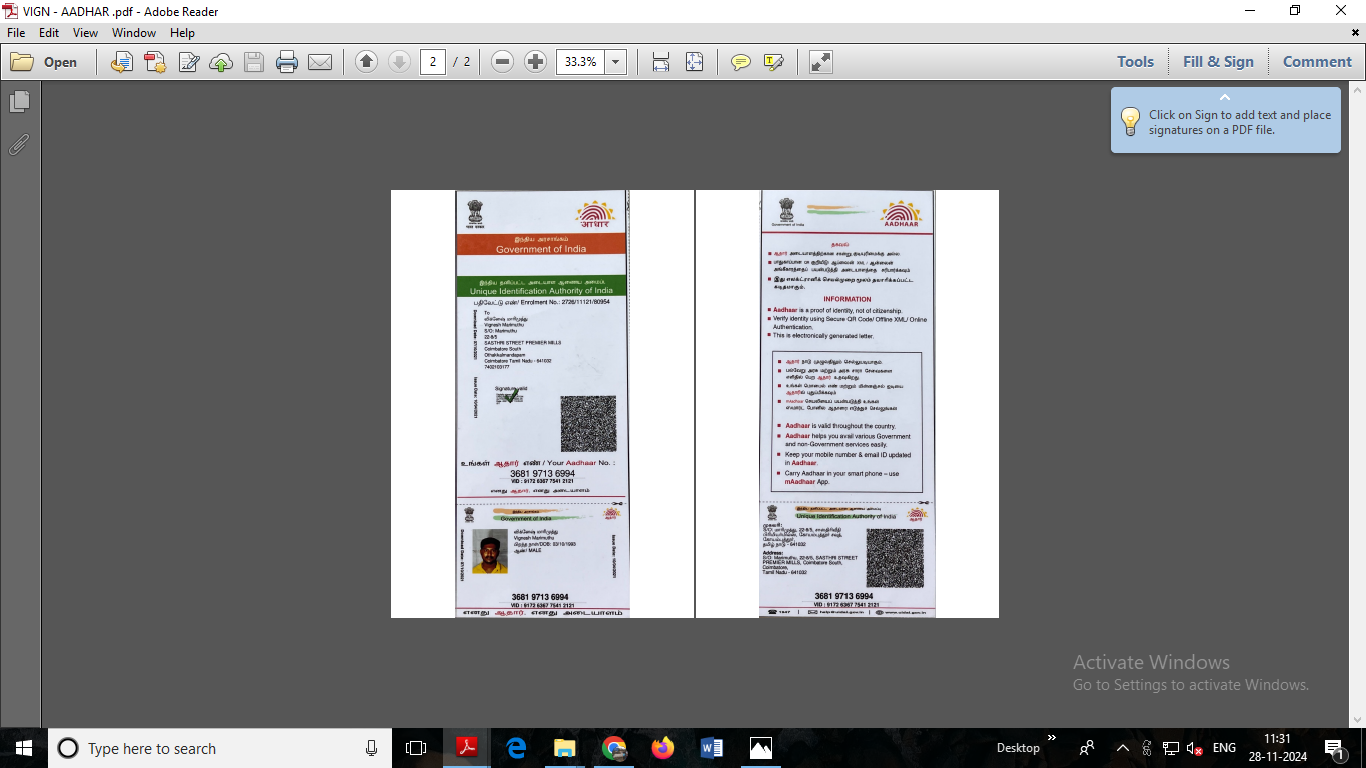The height and width of the screenshot is (768, 1366).
Task: Click the page number input field
Action: tap(433, 62)
